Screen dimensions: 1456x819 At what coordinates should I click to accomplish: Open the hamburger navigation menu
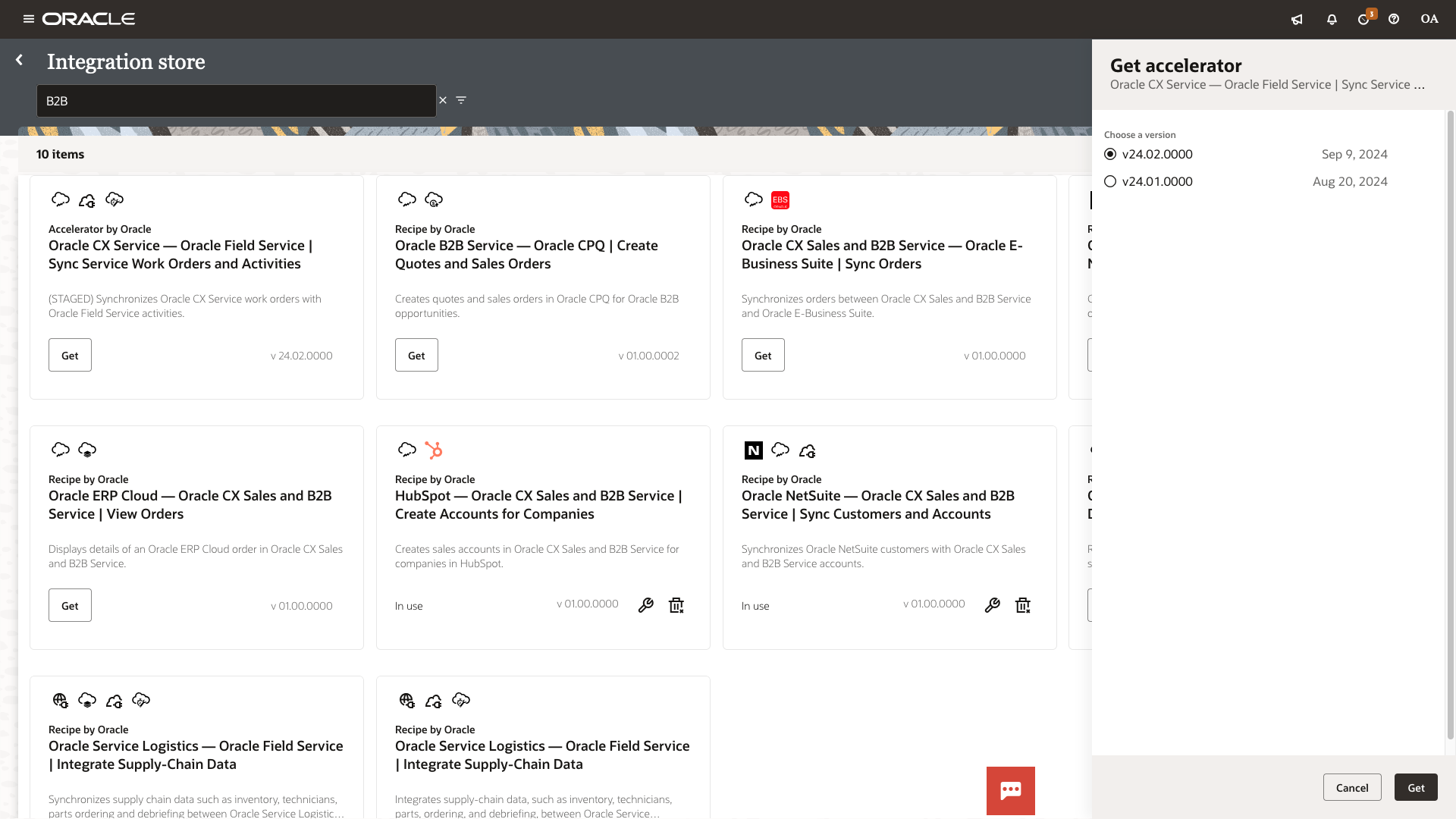point(29,19)
